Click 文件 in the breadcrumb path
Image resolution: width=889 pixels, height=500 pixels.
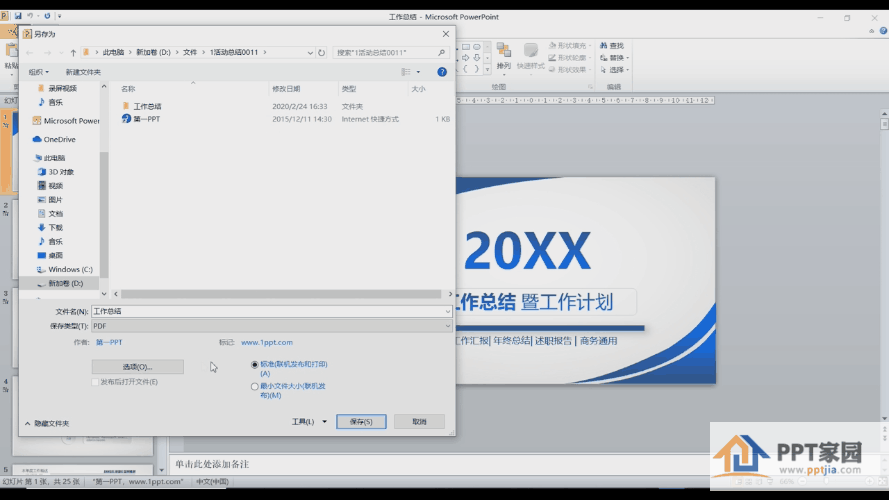pyautogui.click(x=190, y=52)
